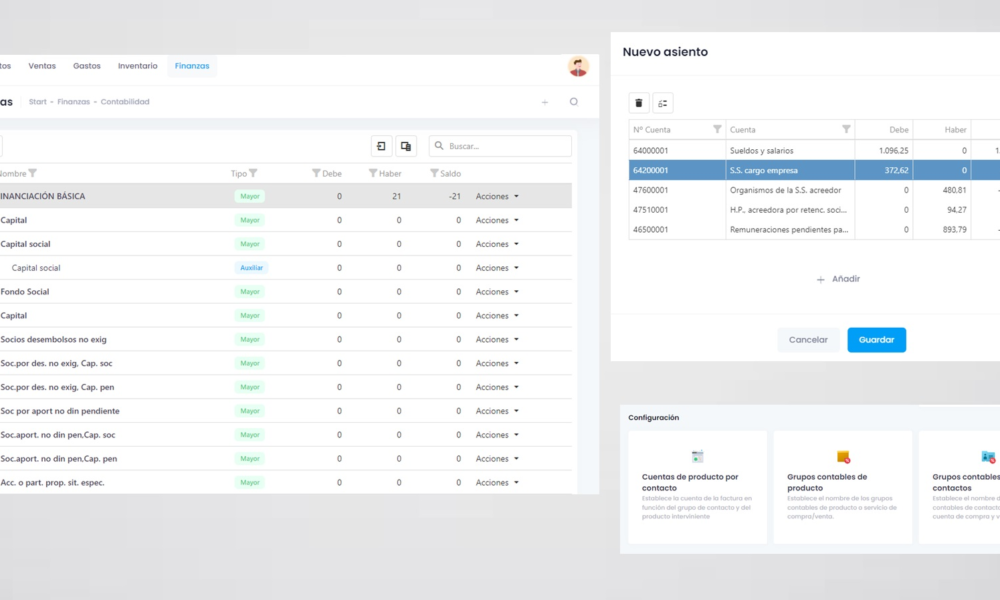Screen dimensions: 1000x600
Task: Click Soc por aport no din pendiente name
Action: pos(60,411)
